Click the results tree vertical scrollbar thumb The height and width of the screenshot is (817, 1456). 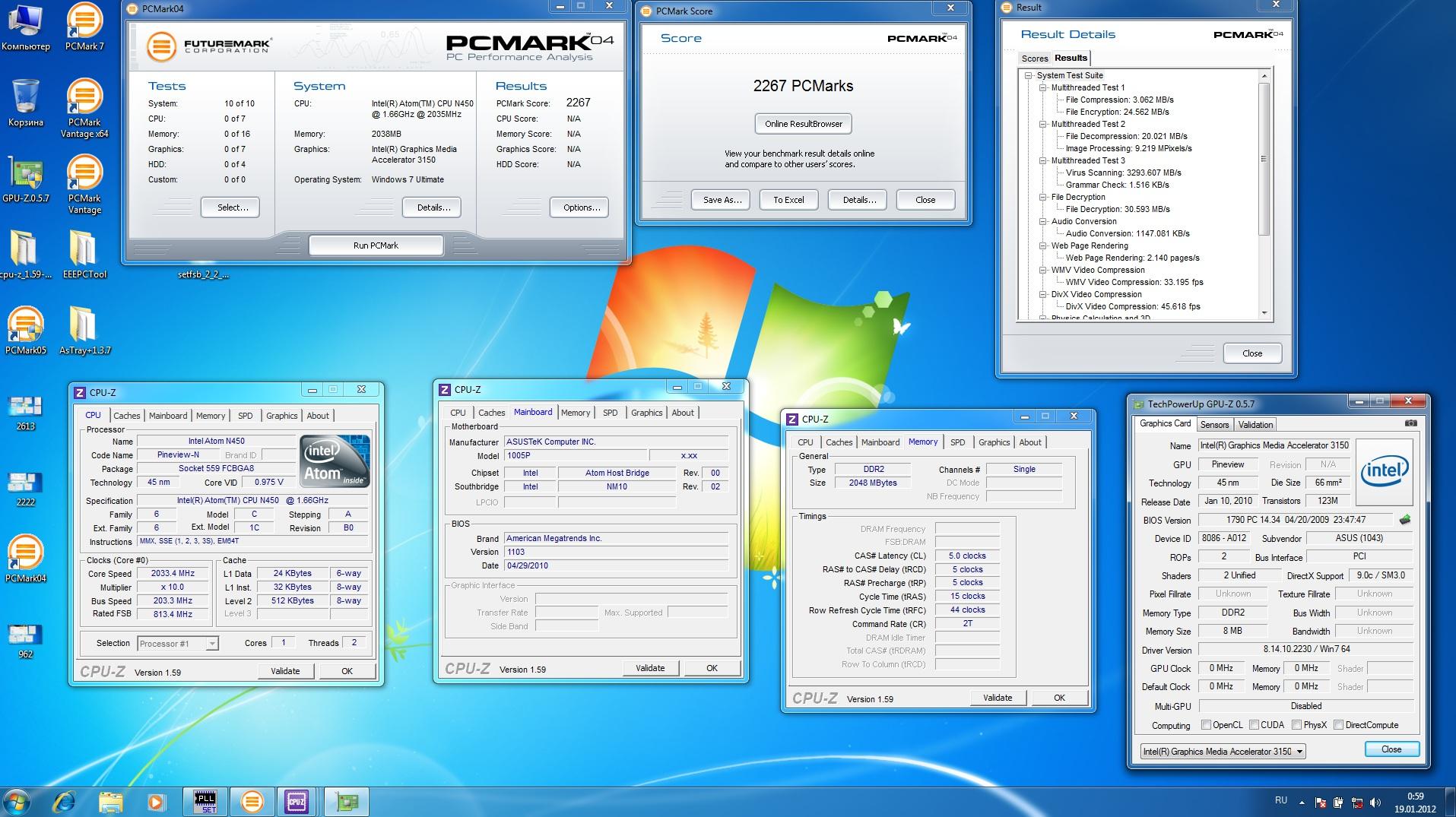(1264, 159)
